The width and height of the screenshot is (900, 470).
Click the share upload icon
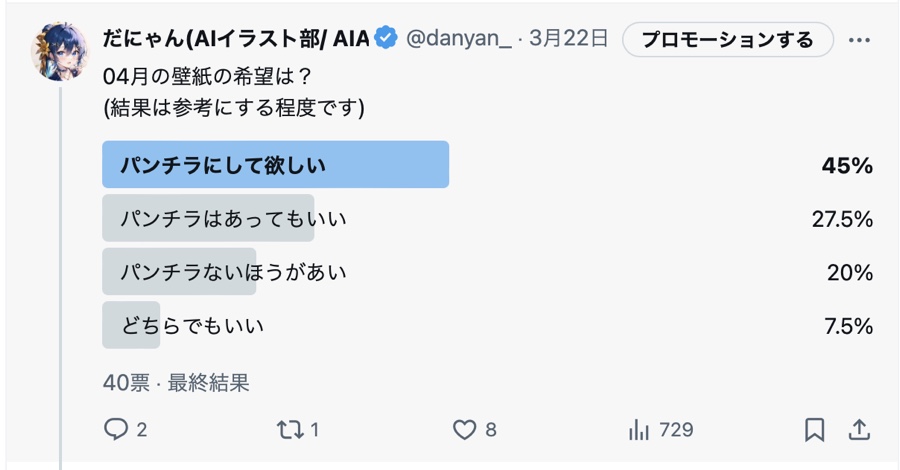(x=859, y=430)
